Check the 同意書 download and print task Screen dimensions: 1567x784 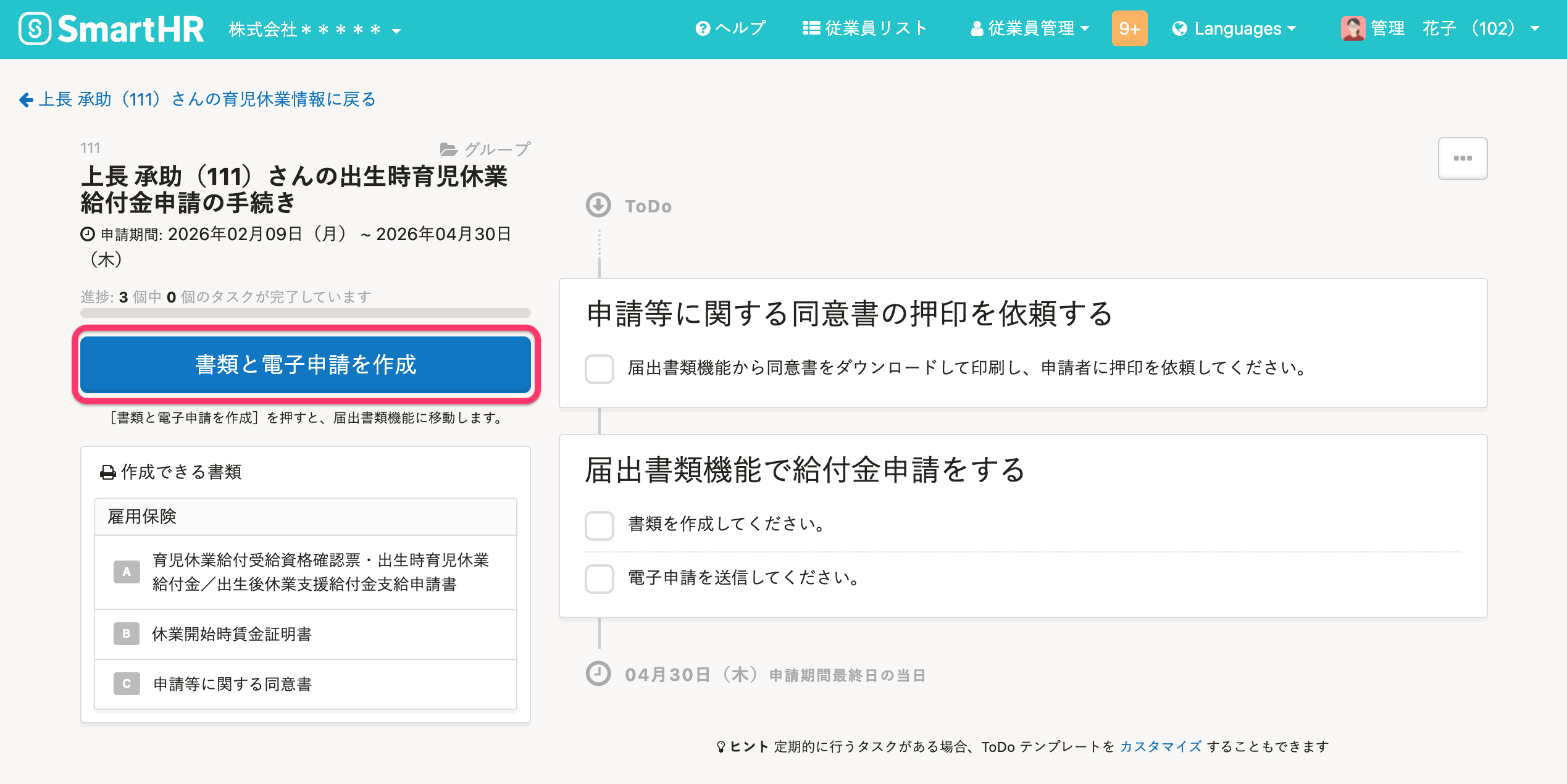click(599, 369)
